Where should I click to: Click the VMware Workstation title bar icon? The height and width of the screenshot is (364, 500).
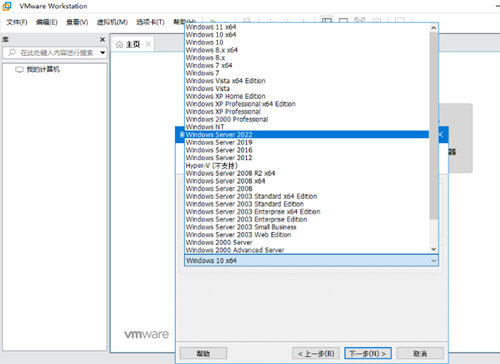(x=7, y=6)
